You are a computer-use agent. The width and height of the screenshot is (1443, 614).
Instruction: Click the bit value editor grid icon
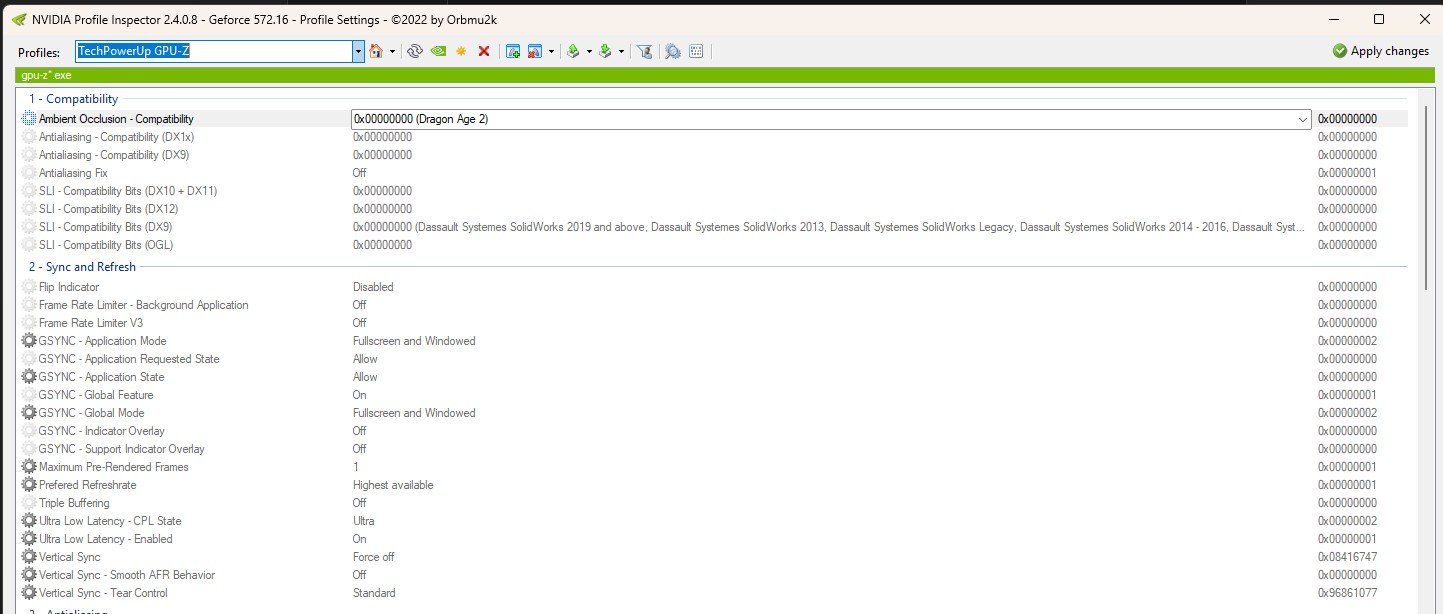click(696, 51)
